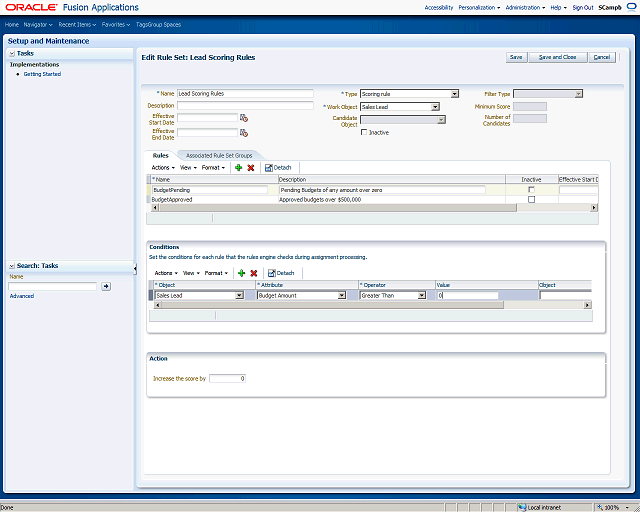Open Conditions Format menu
This screenshot has height=512, width=640.
click(217, 273)
